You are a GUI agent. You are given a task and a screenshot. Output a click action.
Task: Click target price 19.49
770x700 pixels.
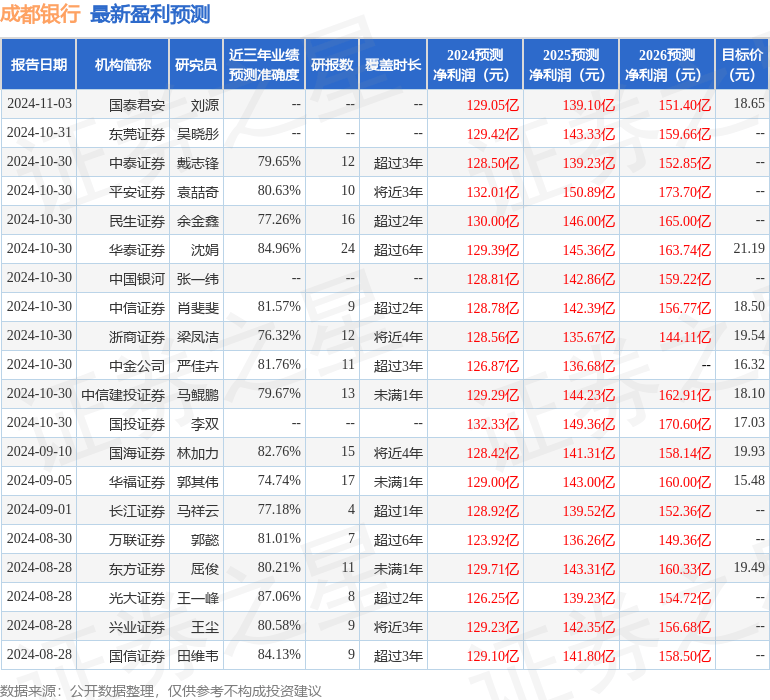point(749,567)
